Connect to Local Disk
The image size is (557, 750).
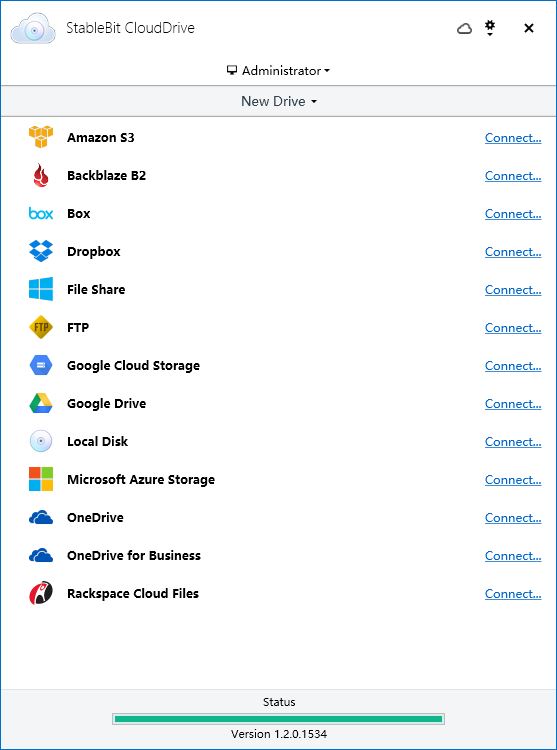513,441
